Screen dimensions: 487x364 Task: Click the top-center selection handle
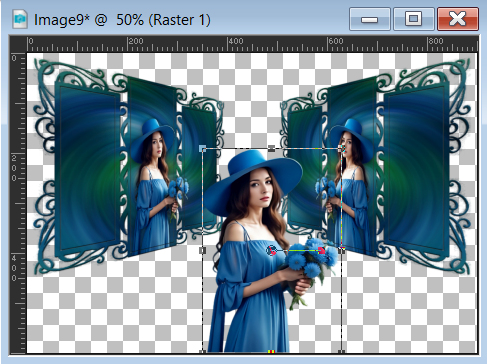point(271,148)
